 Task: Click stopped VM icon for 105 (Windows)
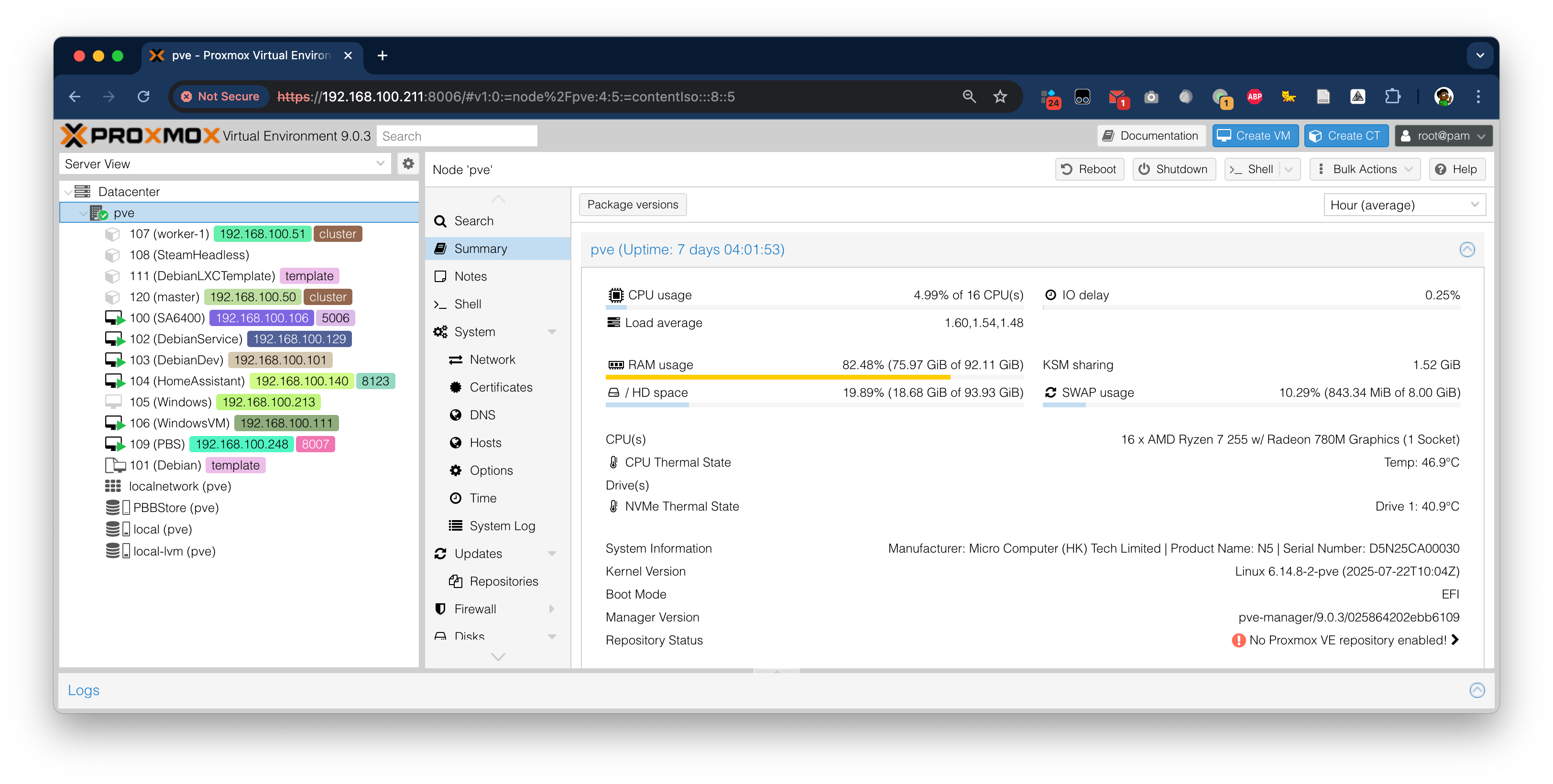click(x=113, y=402)
